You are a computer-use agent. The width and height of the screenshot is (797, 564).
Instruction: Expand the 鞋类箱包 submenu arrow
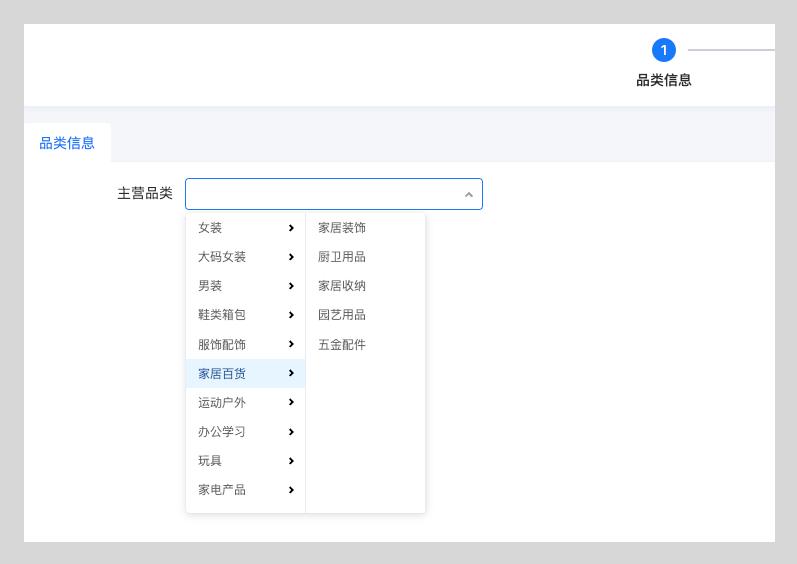[291, 315]
